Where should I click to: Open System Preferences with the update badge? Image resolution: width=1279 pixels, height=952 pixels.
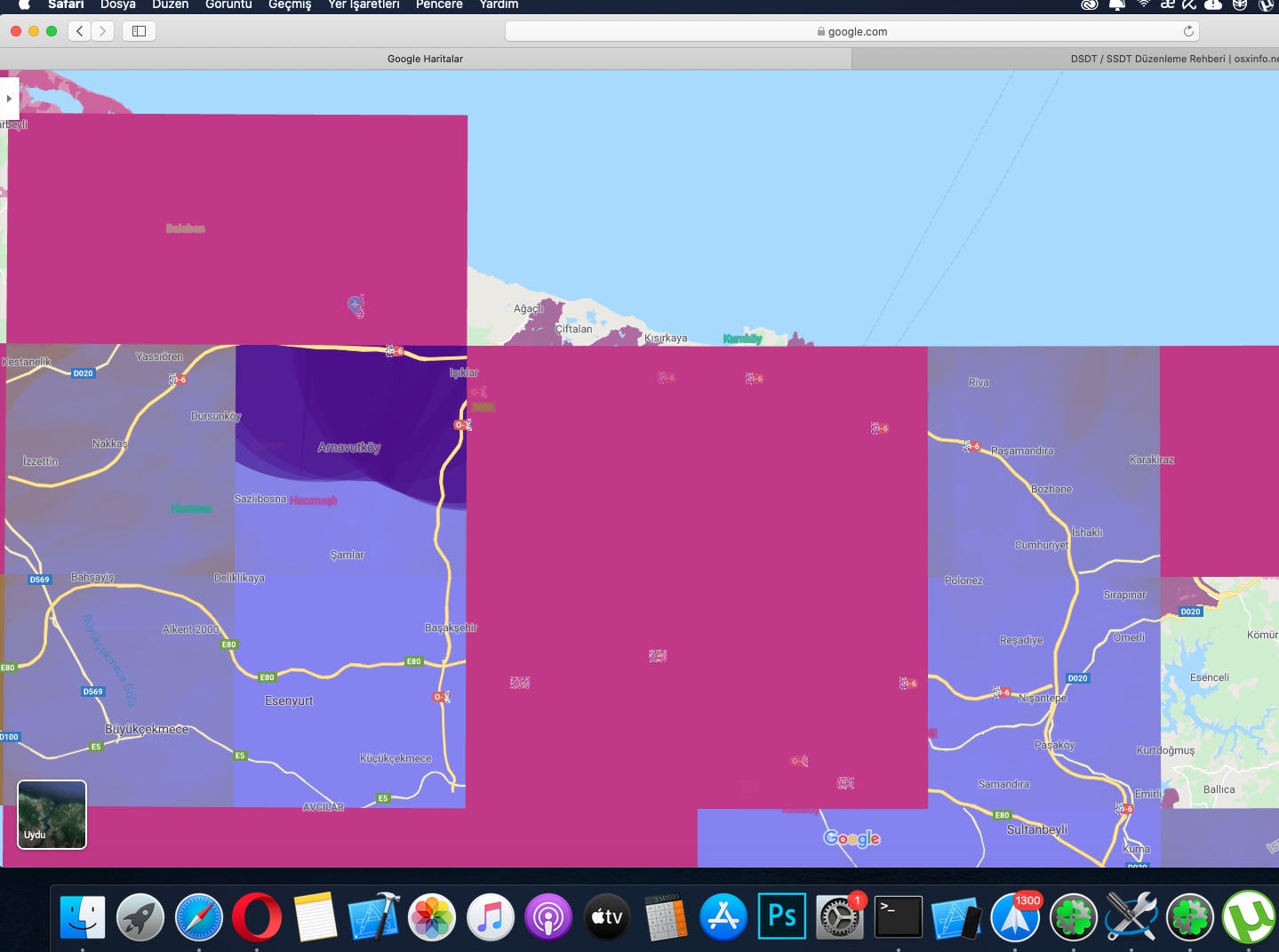pyautogui.click(x=839, y=916)
